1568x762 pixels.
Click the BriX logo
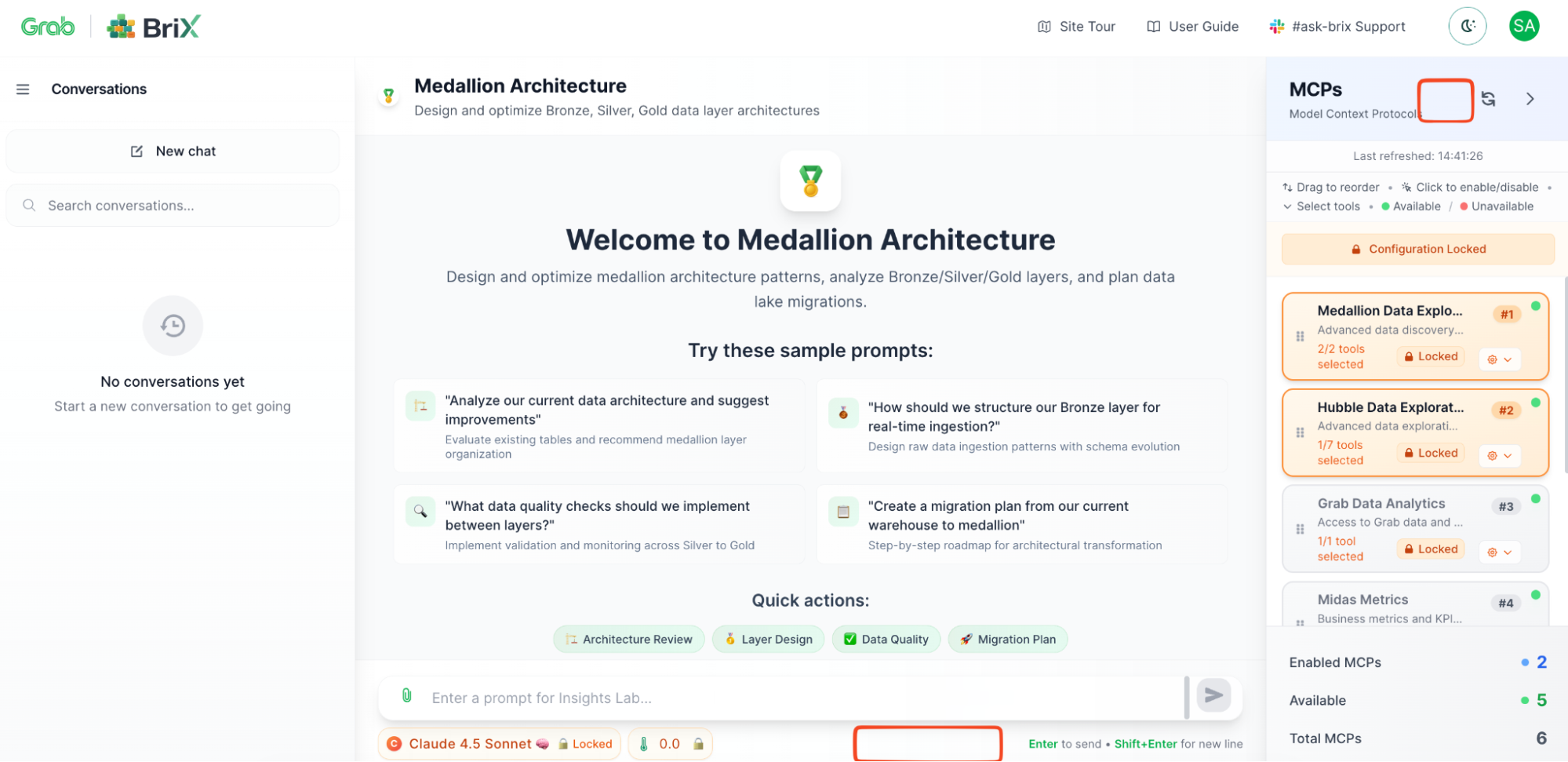pos(155,27)
